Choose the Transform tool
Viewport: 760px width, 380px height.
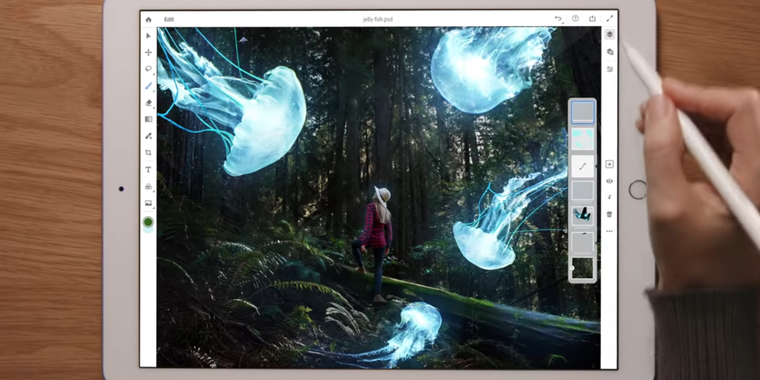coord(148,52)
